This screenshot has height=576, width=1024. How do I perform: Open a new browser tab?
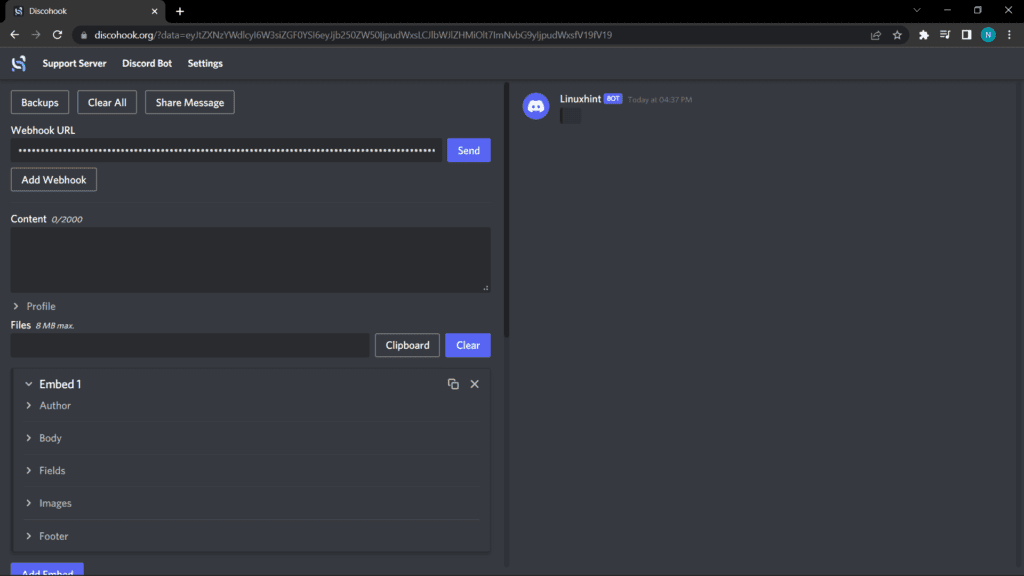[180, 11]
